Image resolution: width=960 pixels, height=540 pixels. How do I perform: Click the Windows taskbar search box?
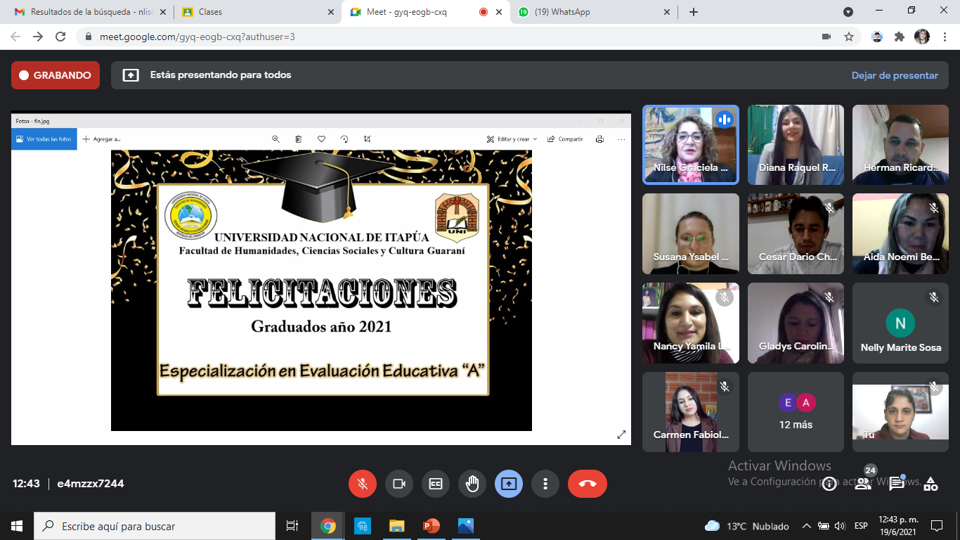click(x=155, y=526)
